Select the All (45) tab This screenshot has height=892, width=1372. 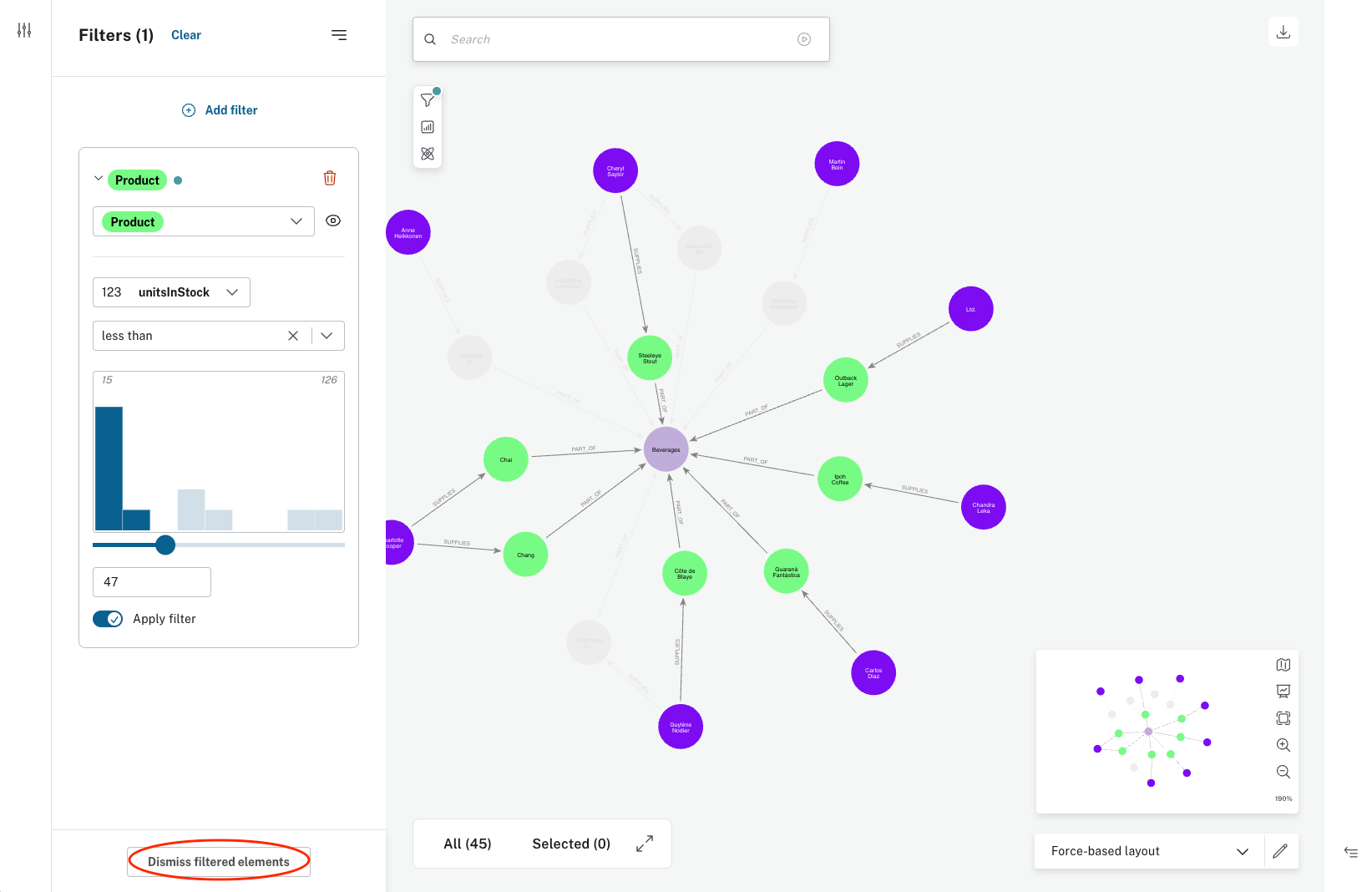click(468, 844)
